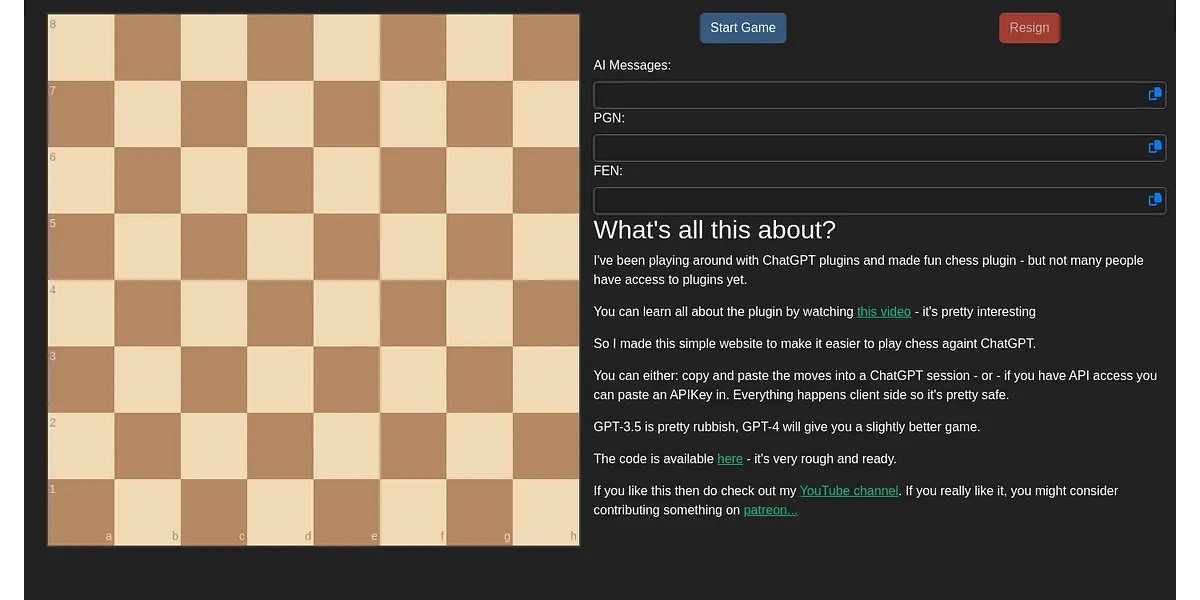This screenshot has width=1200, height=600.
Task: Click the "What's all this about?" heading
Action: pos(714,230)
